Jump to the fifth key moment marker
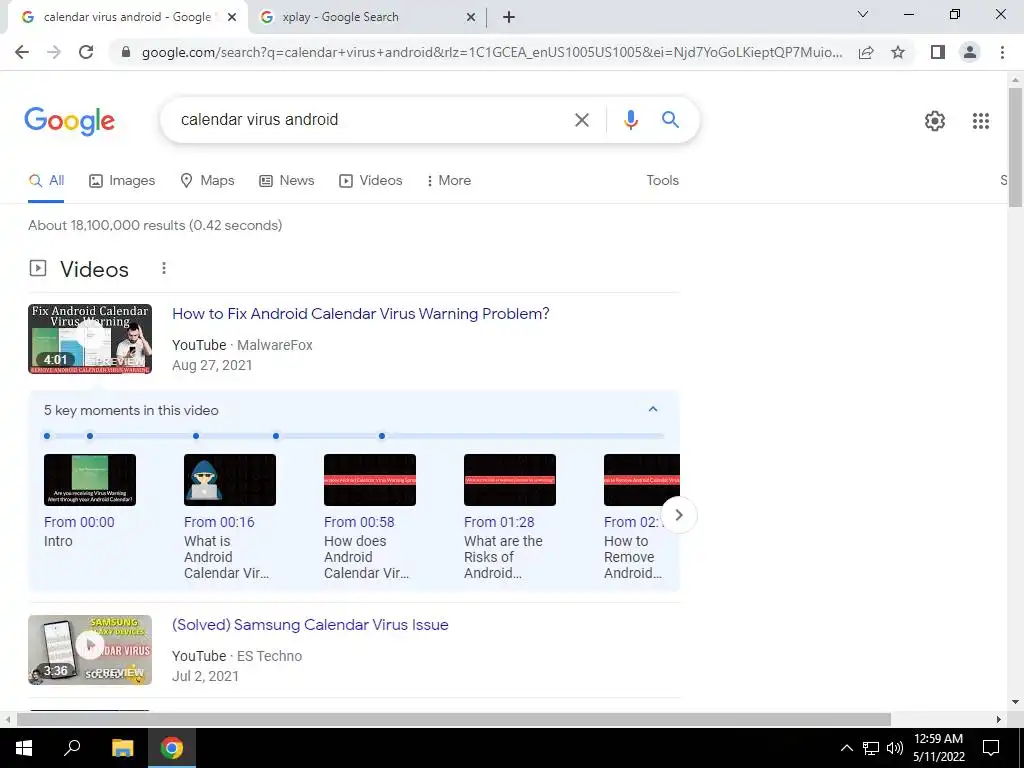The height and width of the screenshot is (768, 1024). (x=382, y=436)
